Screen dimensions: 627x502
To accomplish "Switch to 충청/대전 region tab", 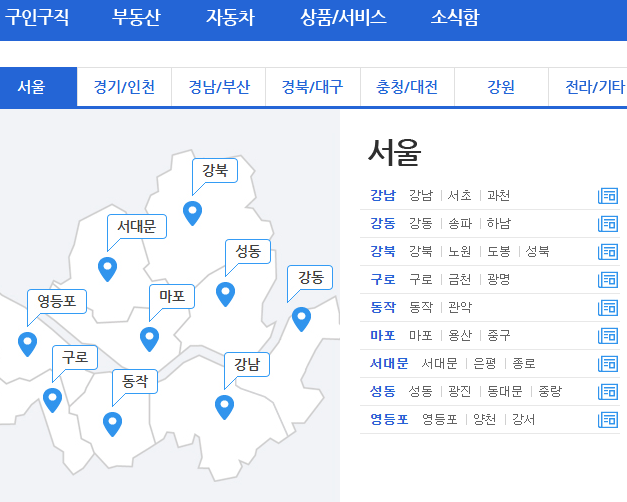I will coord(407,87).
